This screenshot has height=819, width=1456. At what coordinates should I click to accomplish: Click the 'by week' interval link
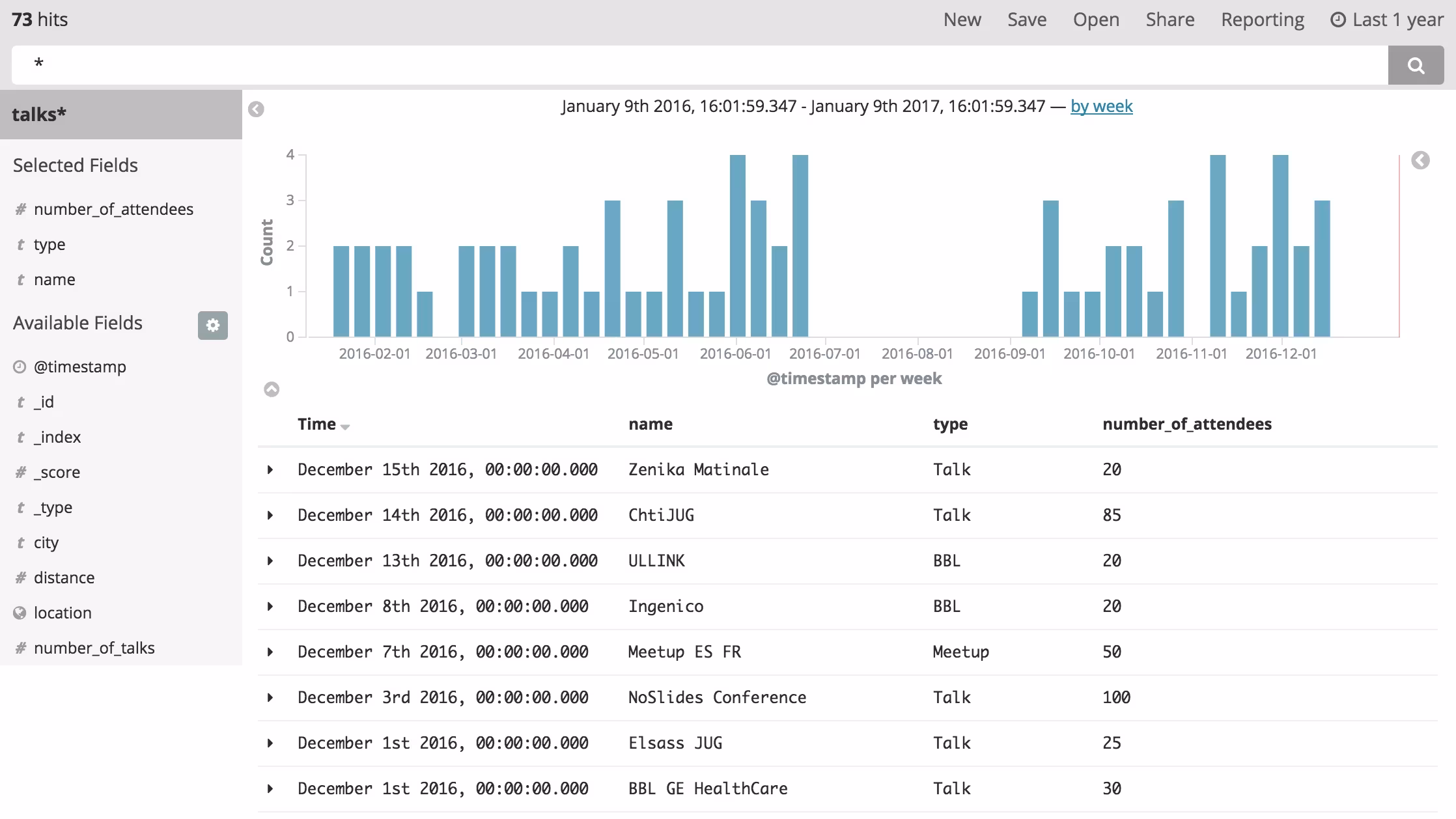pyautogui.click(x=1101, y=106)
